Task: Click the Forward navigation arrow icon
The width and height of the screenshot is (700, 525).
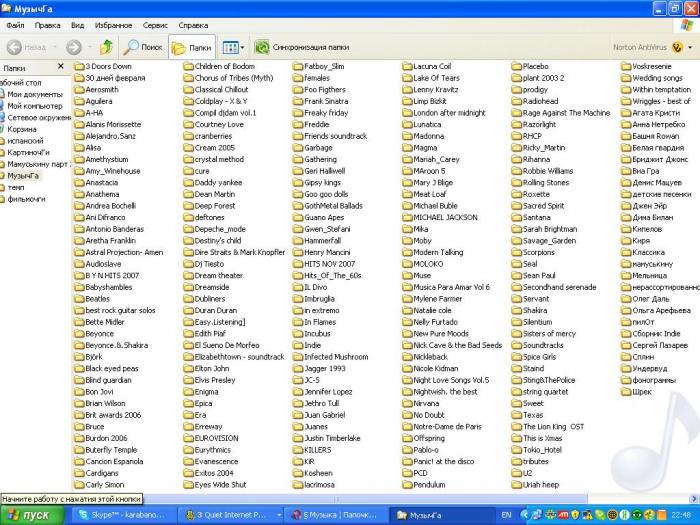Action: pyautogui.click(x=74, y=47)
